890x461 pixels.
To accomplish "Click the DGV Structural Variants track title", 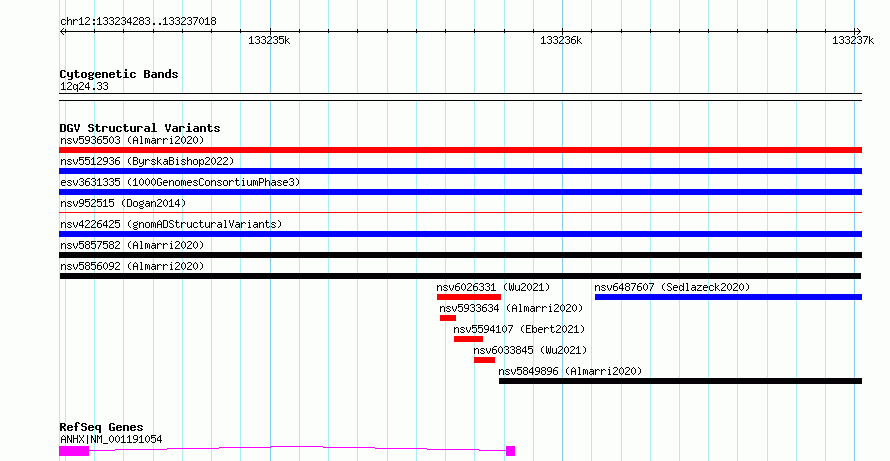I will tap(140, 128).
